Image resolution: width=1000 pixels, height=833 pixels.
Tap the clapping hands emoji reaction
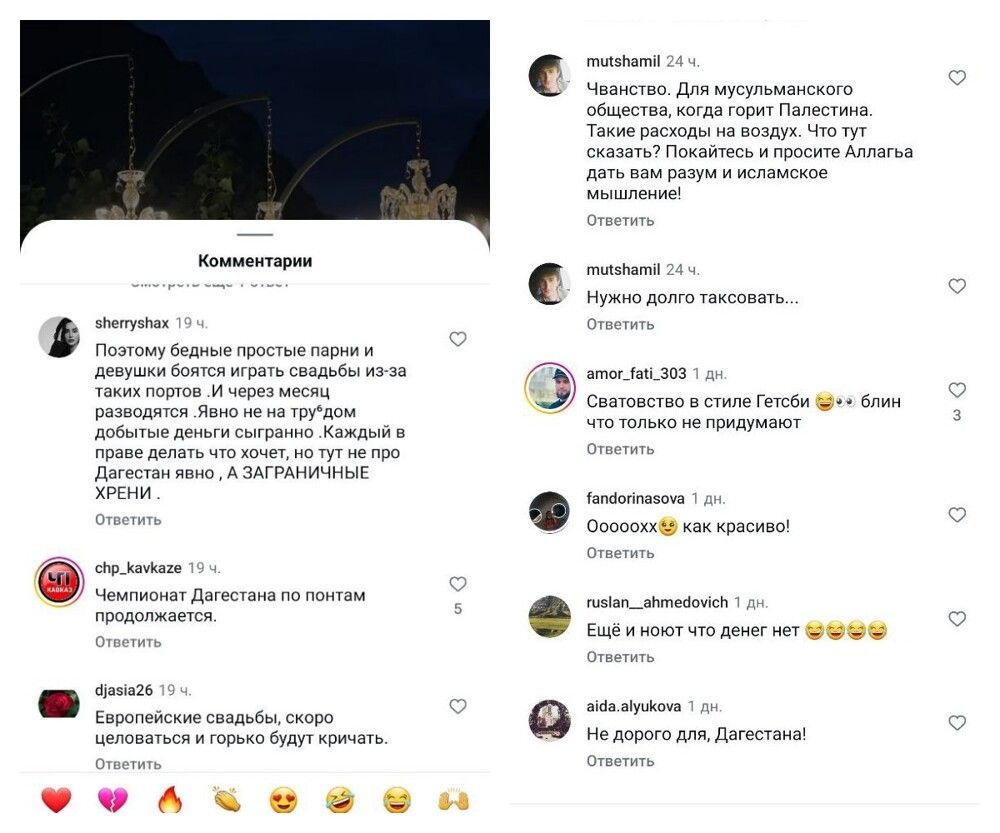point(227,800)
